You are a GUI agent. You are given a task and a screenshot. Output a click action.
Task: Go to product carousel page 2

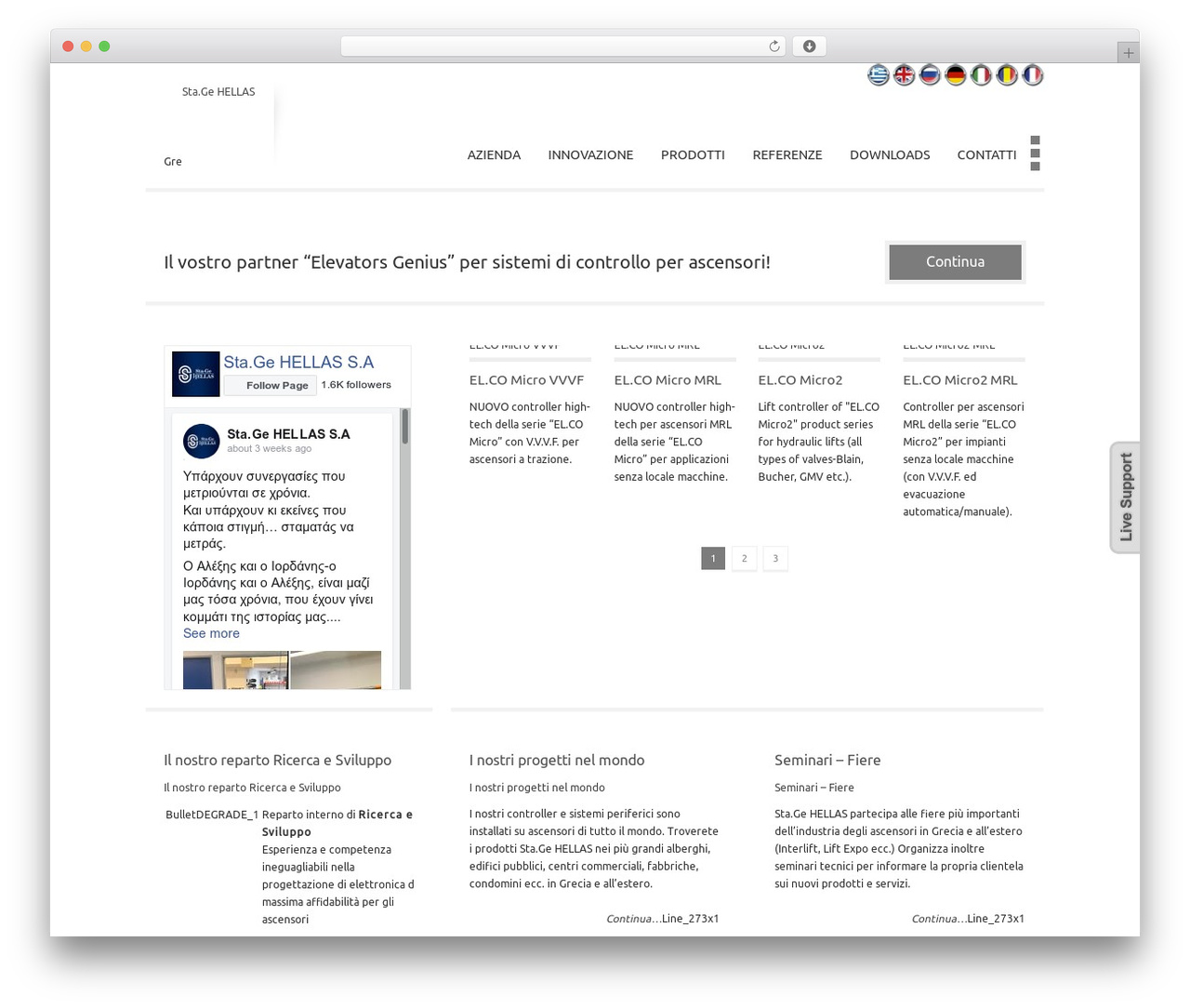(x=744, y=559)
